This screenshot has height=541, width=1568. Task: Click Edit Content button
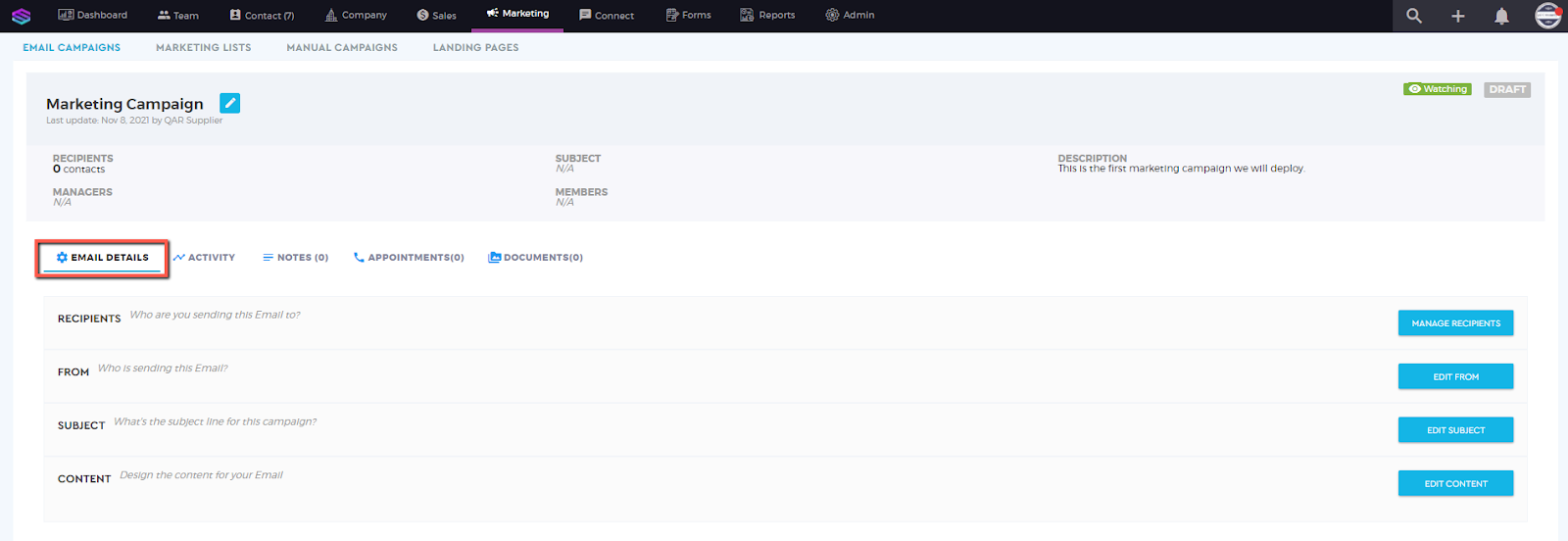point(1455,483)
